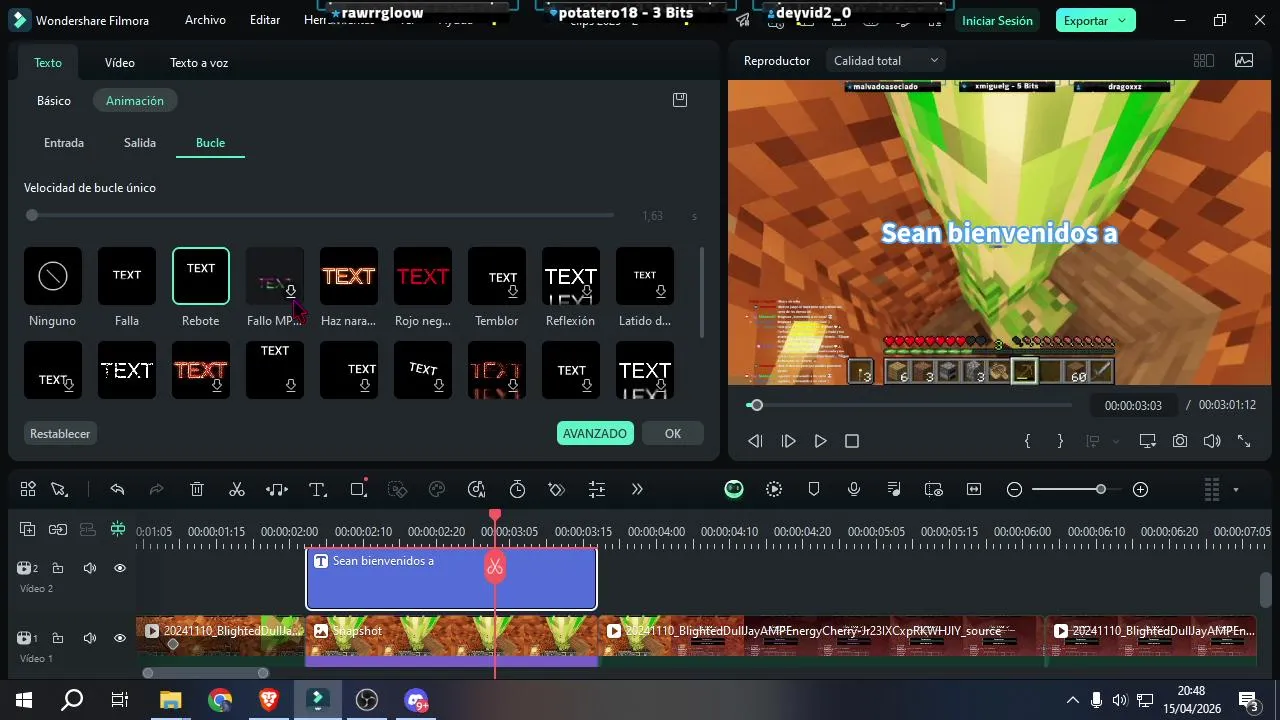Image resolution: width=1280 pixels, height=720 pixels.
Task: Click the player compare view icon
Action: pos(1203,61)
